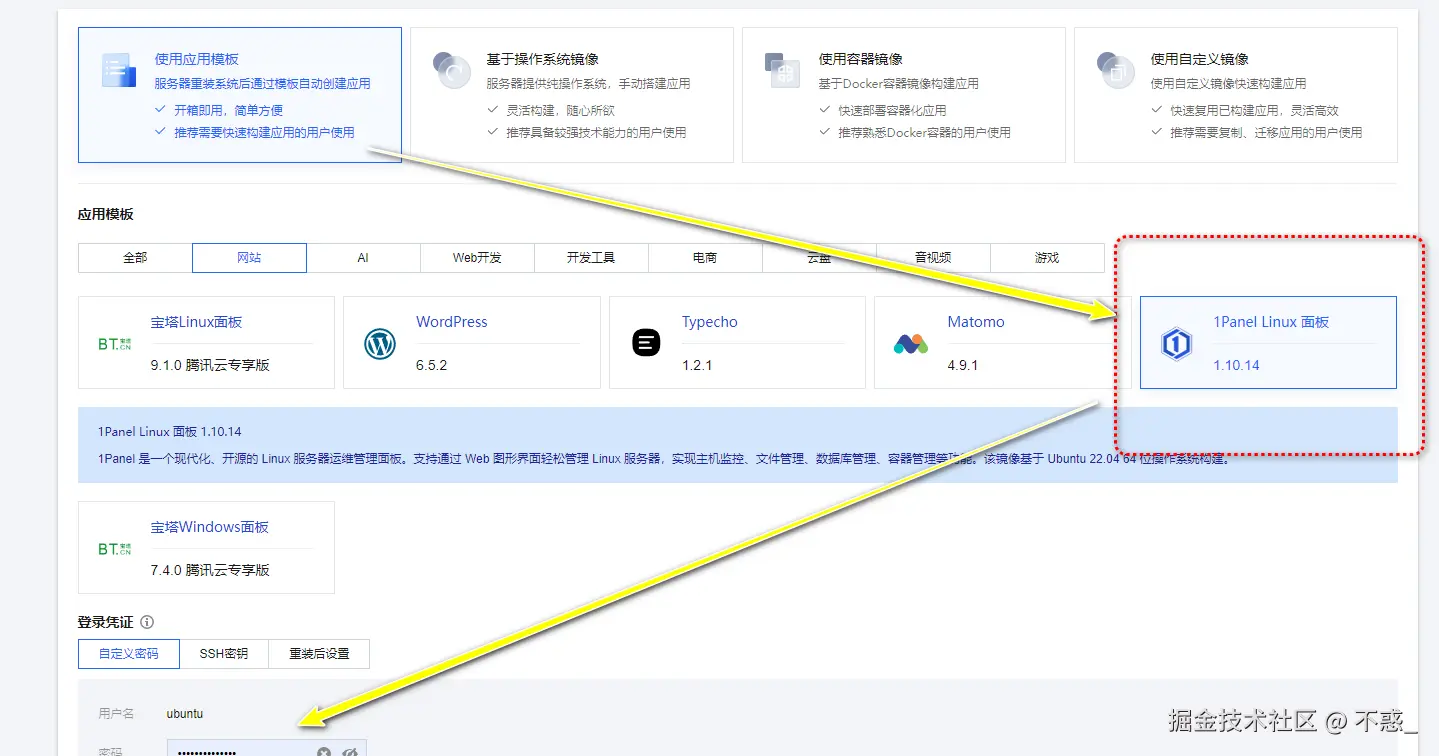Switch to the AI template tab
The width and height of the screenshot is (1439, 756).
tap(363, 258)
